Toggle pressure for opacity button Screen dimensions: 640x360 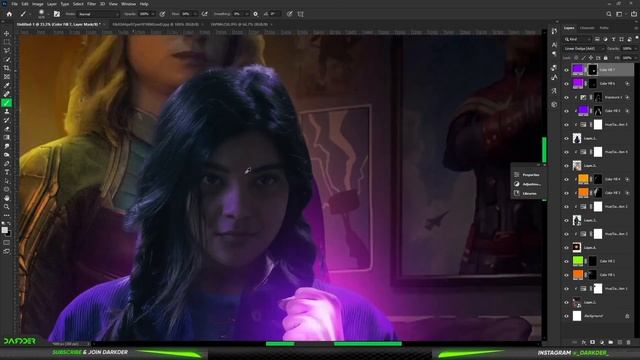[x=162, y=14]
